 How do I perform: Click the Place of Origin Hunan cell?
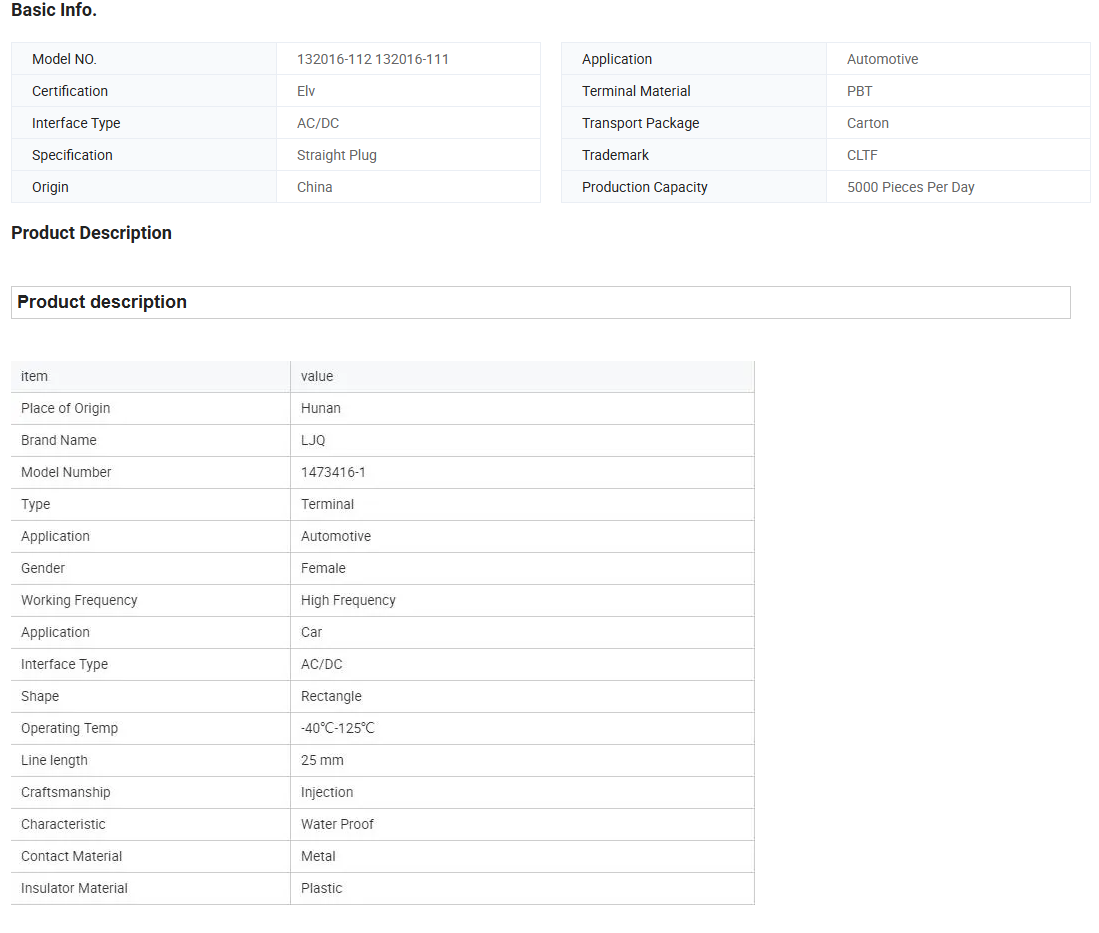point(320,408)
